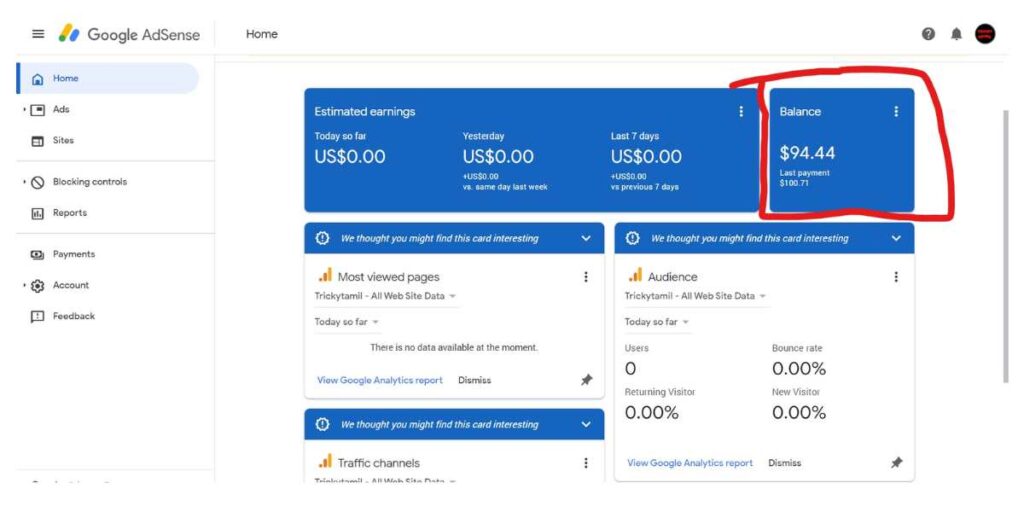The image size is (1024, 512).
Task: Open Audience card options menu
Action: click(896, 277)
